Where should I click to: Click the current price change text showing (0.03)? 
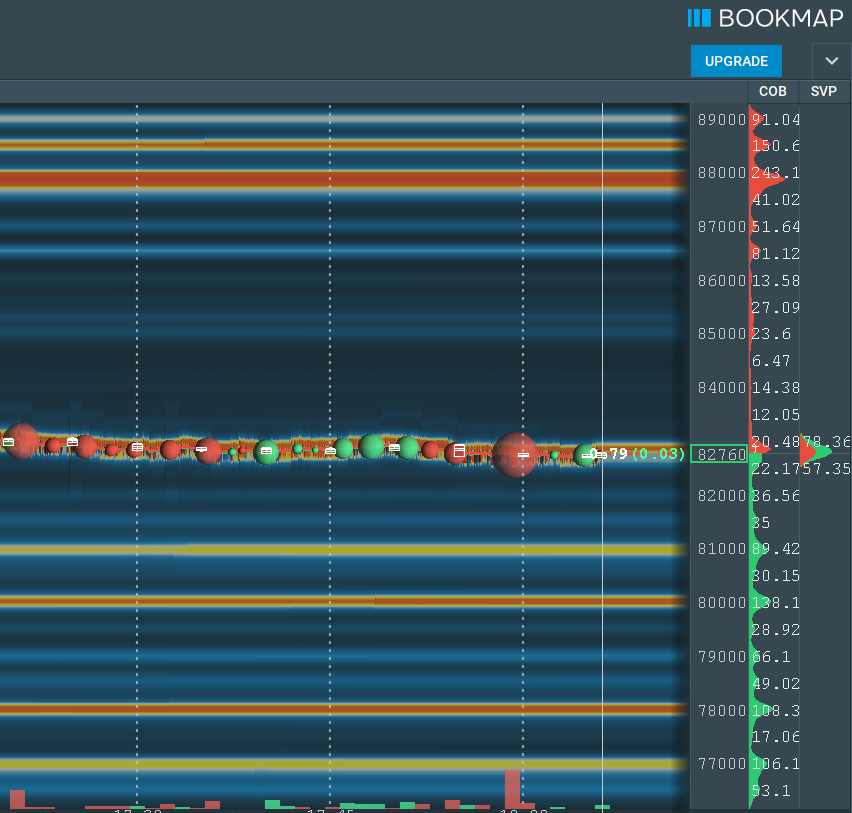coord(660,454)
